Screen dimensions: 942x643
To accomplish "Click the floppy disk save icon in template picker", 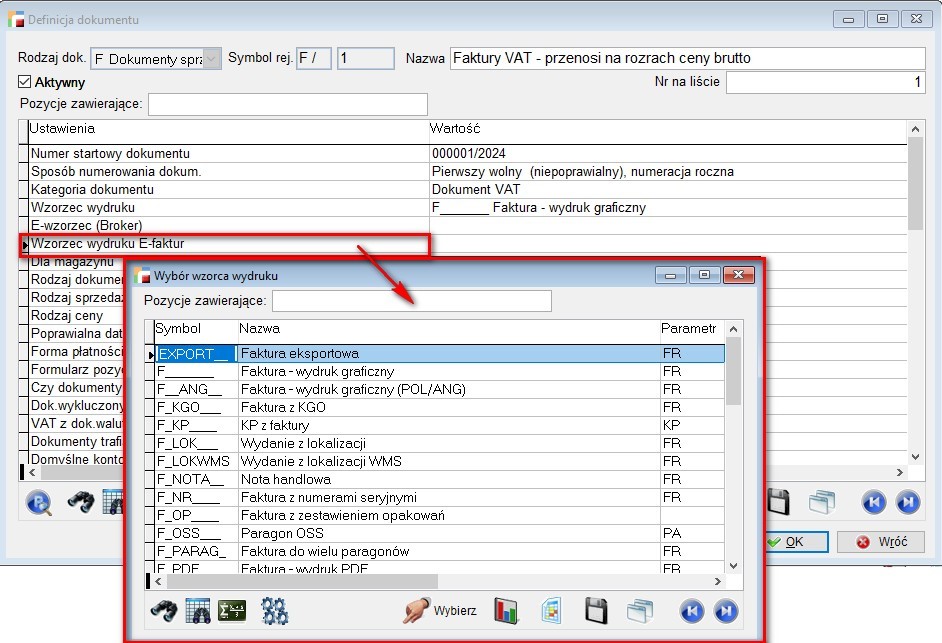I will pos(596,609).
